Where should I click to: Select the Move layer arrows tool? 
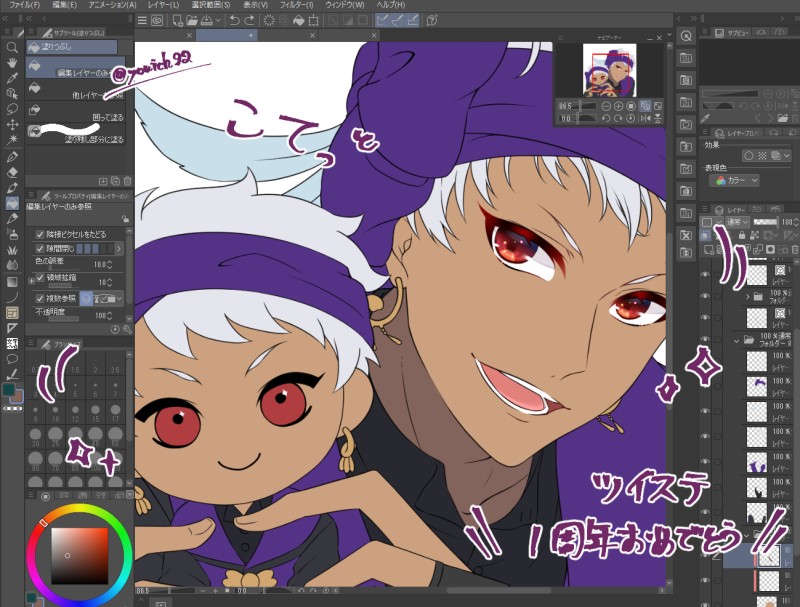pyautogui.click(x=12, y=124)
